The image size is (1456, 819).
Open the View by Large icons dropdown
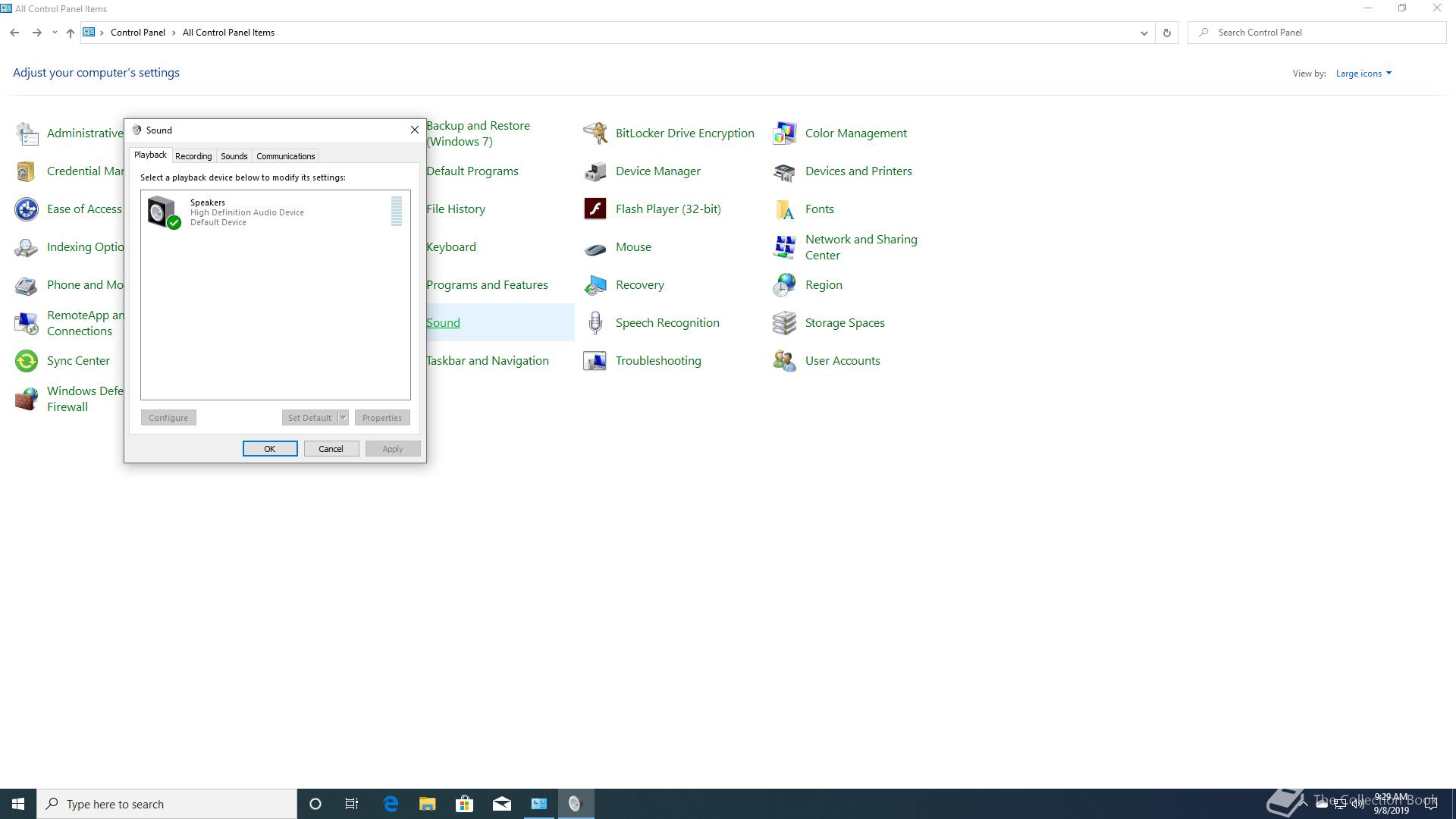coord(1363,74)
